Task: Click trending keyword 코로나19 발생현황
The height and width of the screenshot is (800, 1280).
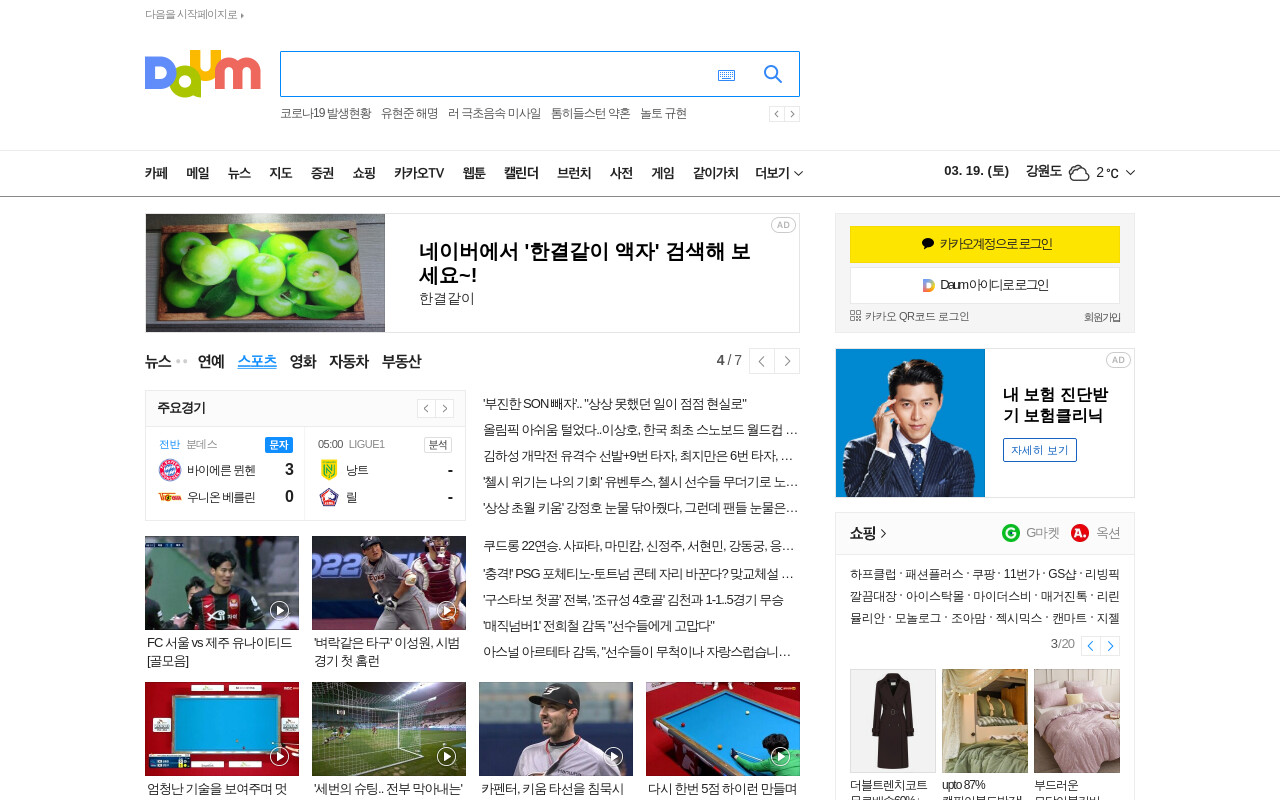Action: click(x=325, y=114)
